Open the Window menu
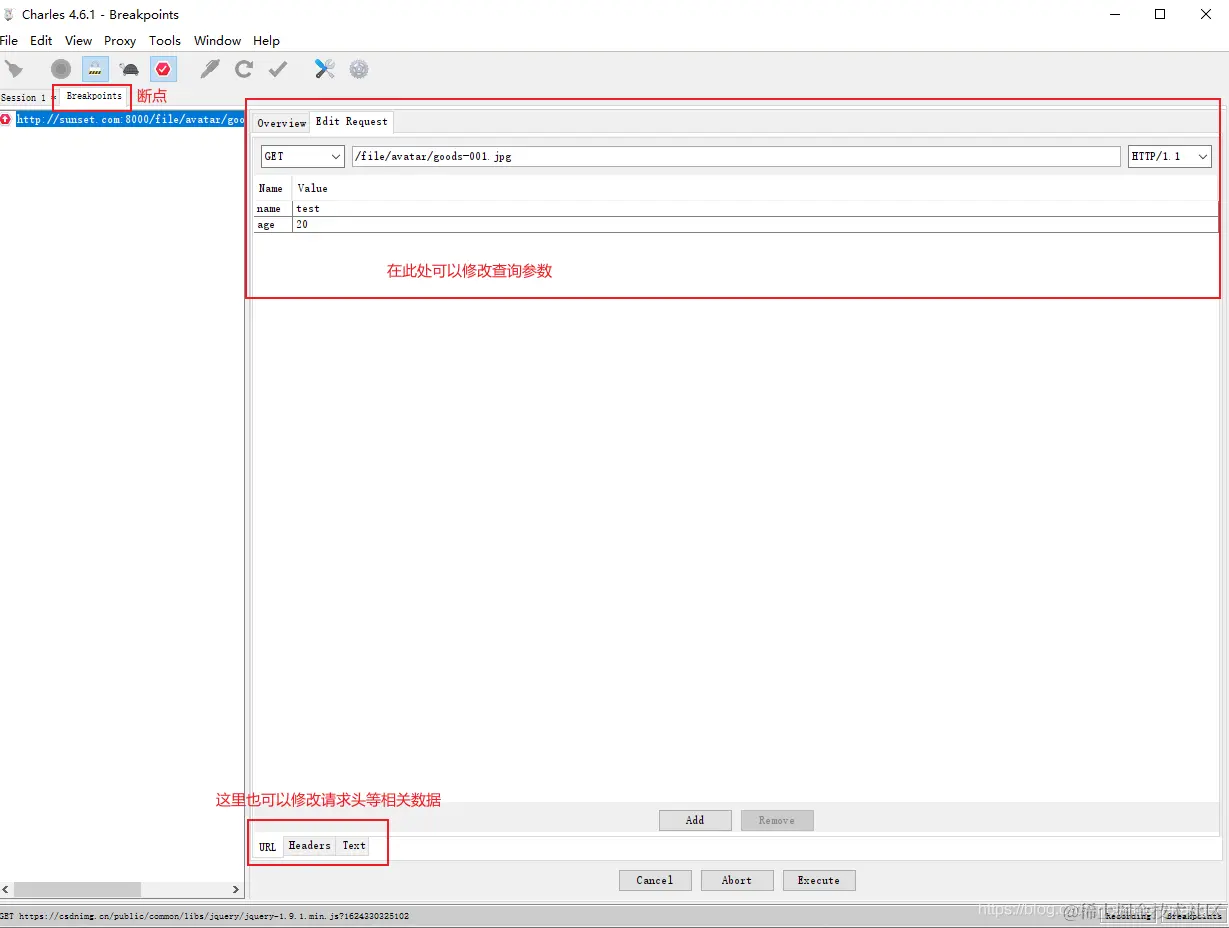Viewport: 1229px width, 928px height. click(x=217, y=41)
